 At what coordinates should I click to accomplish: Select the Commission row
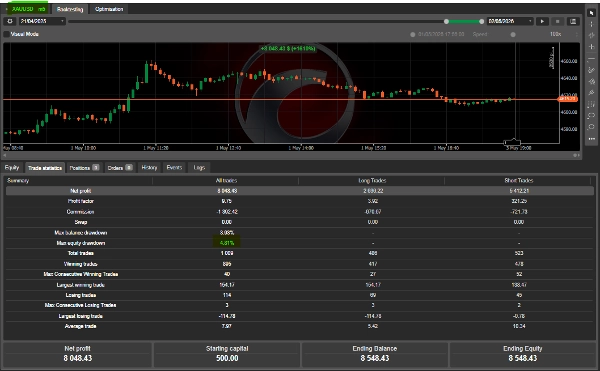[299, 212]
